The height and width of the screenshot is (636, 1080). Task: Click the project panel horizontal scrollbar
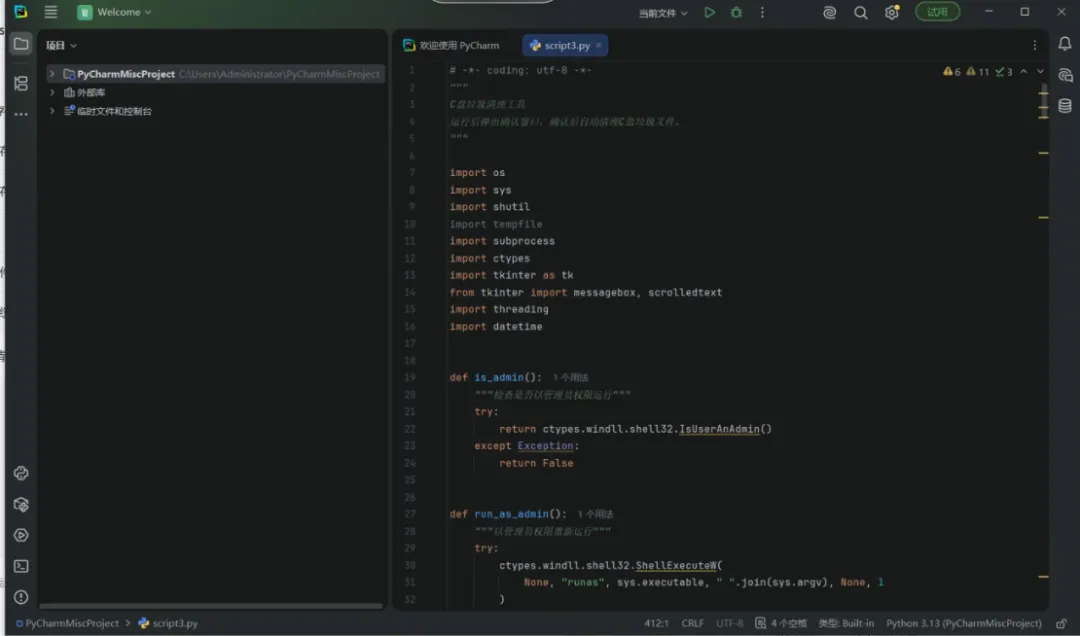211,606
